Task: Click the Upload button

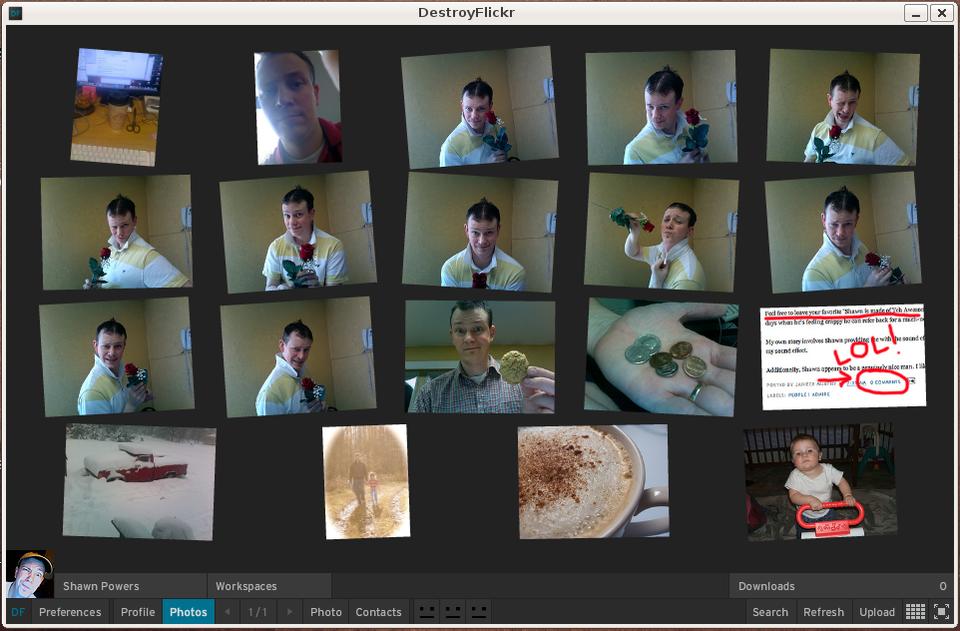Action: point(877,612)
